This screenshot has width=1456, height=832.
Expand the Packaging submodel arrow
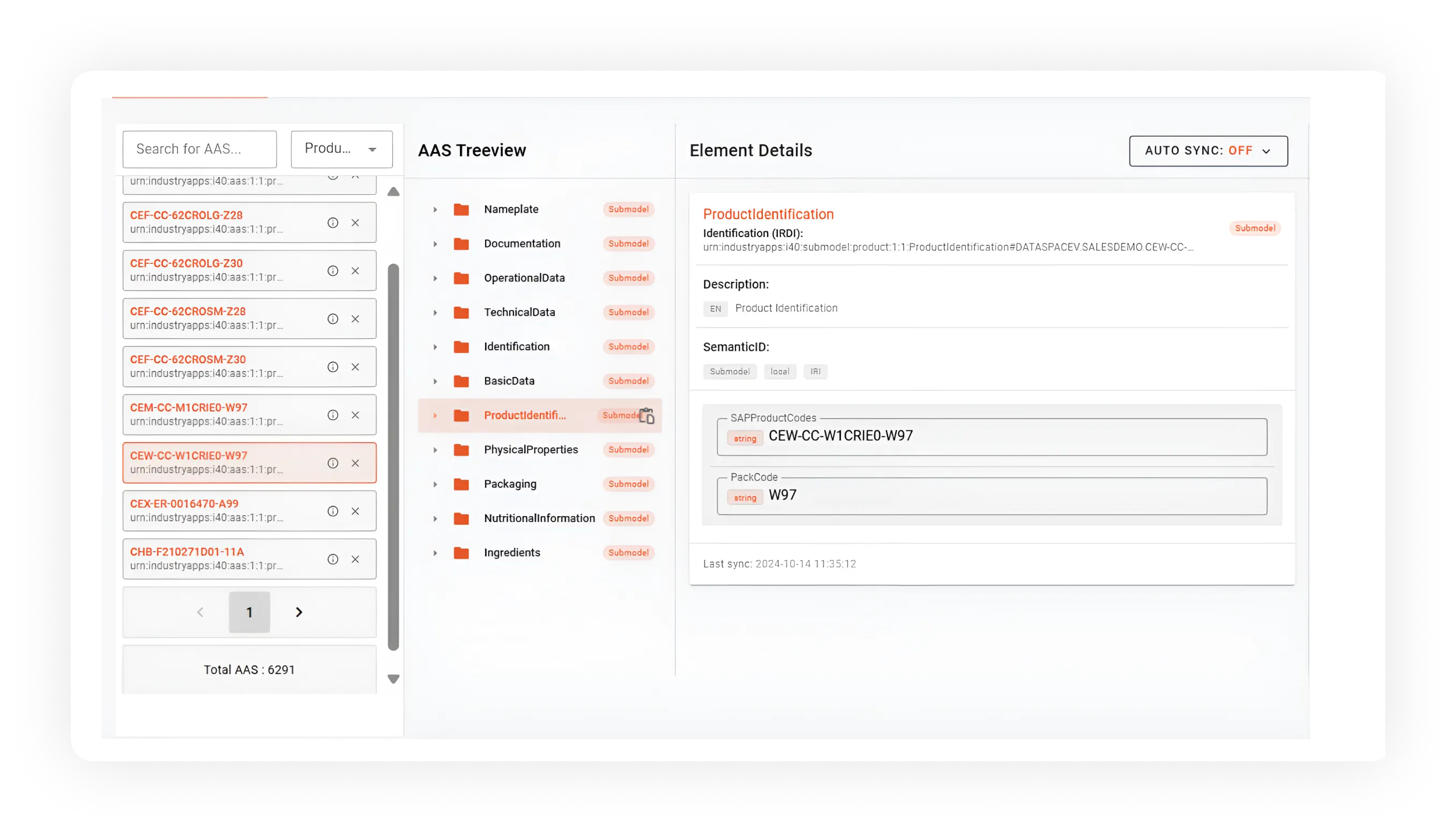tap(435, 484)
